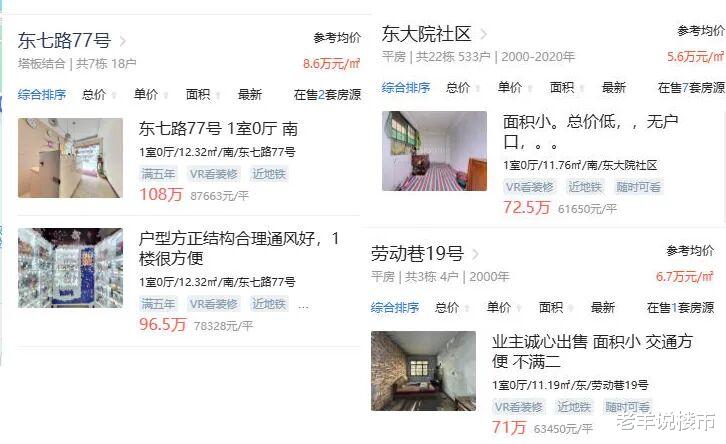Click VR看装修 tag on 96.5万 listing
This screenshot has width=726, height=444.
(x=214, y=304)
